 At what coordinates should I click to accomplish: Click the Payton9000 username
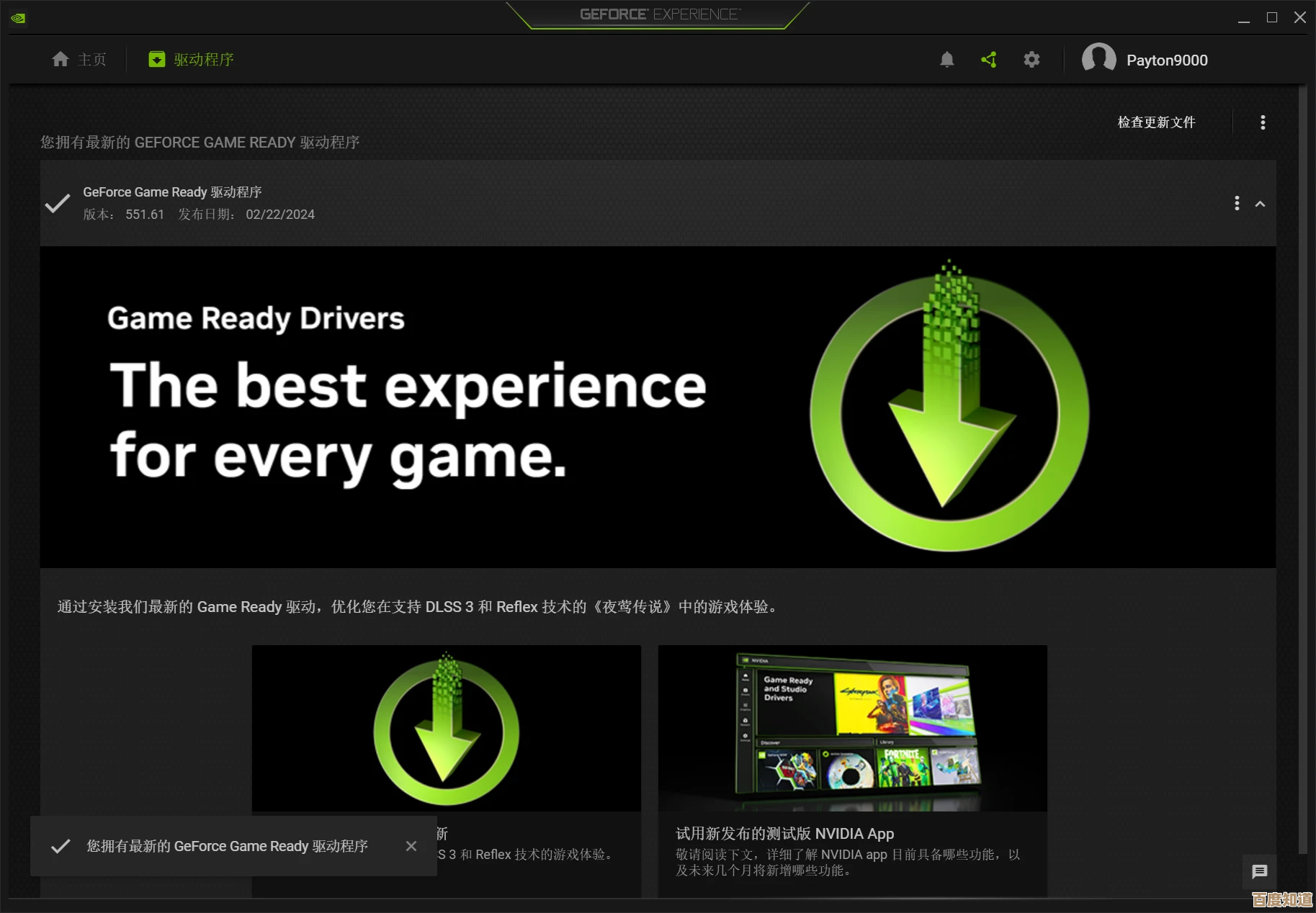1167,60
